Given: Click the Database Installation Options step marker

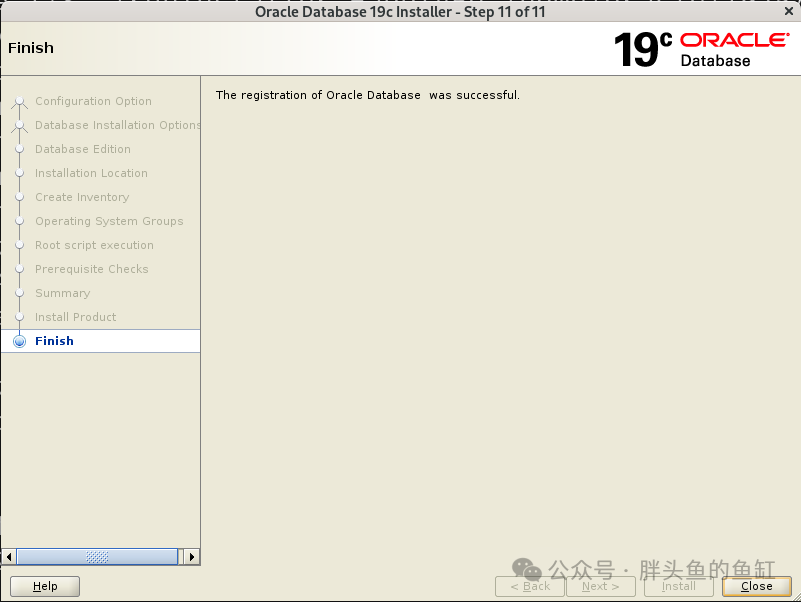Looking at the screenshot, I should (x=19, y=126).
